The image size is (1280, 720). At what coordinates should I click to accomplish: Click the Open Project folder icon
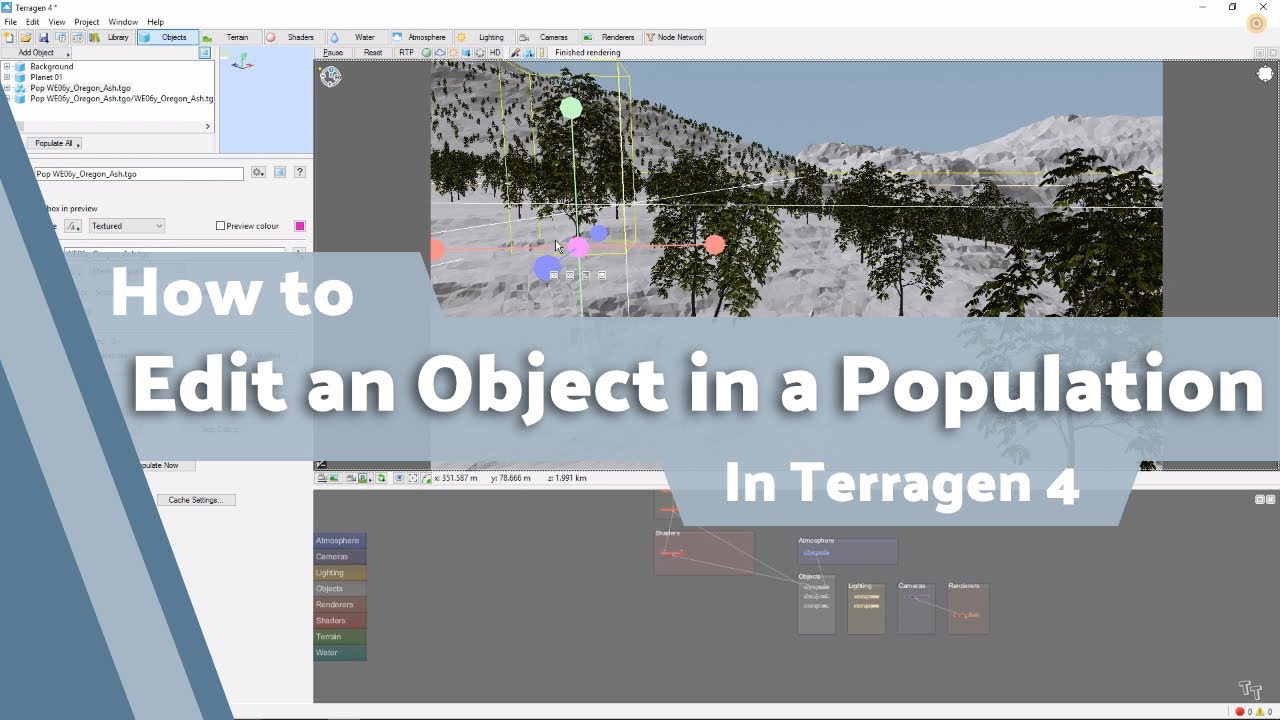pos(26,37)
